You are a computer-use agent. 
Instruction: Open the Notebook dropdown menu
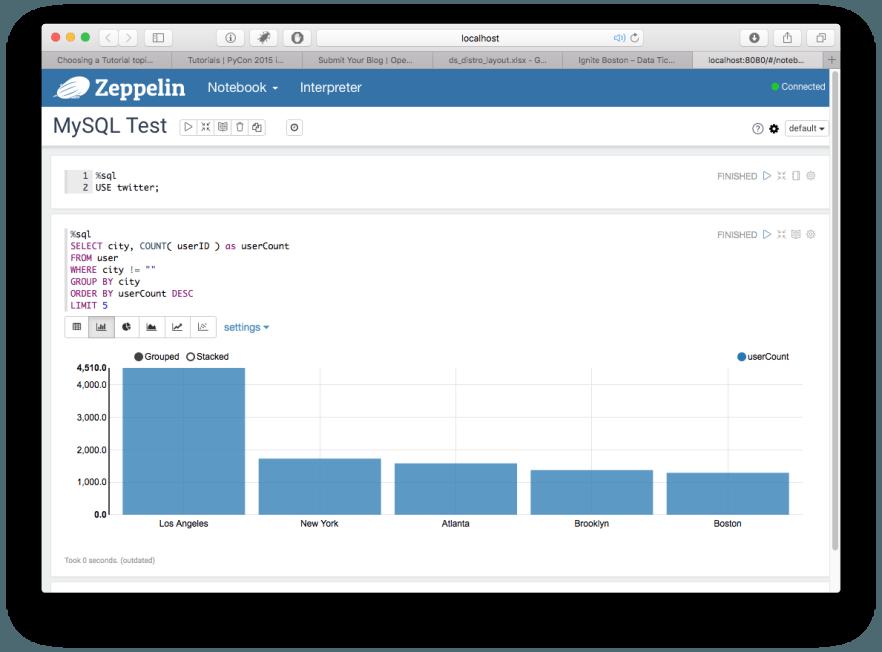tap(242, 87)
